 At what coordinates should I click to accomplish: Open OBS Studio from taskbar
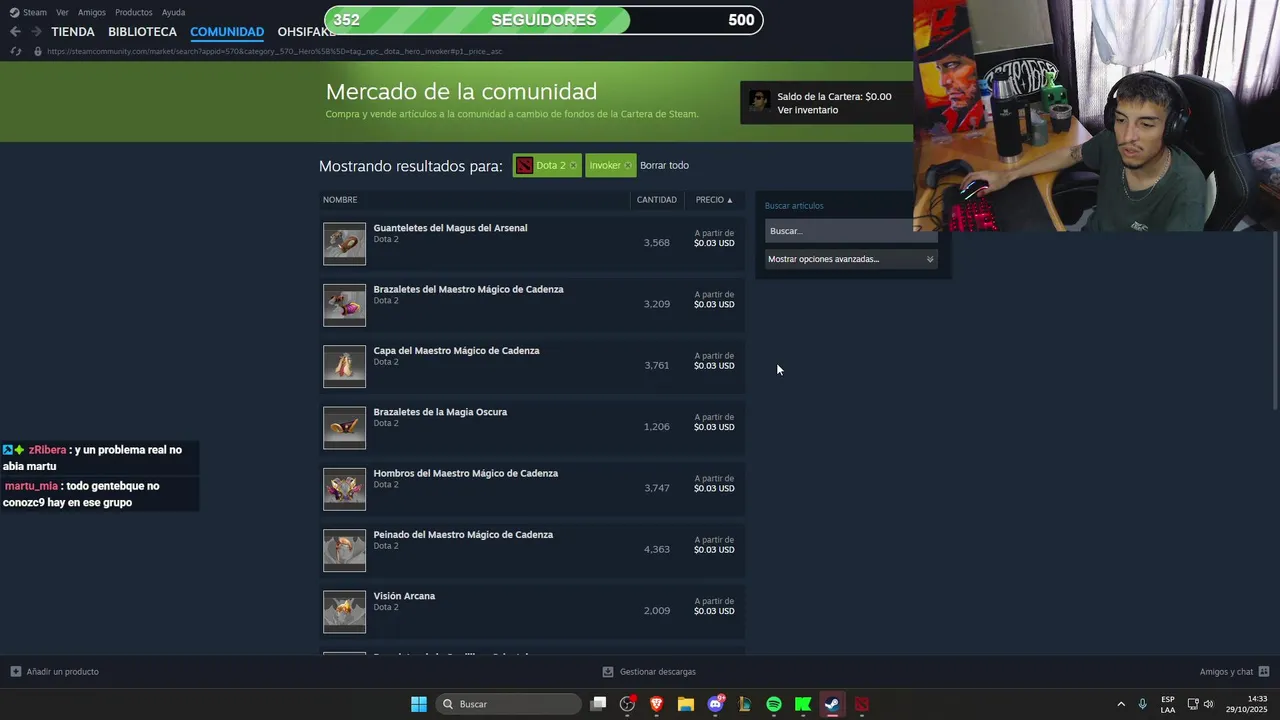(x=627, y=704)
